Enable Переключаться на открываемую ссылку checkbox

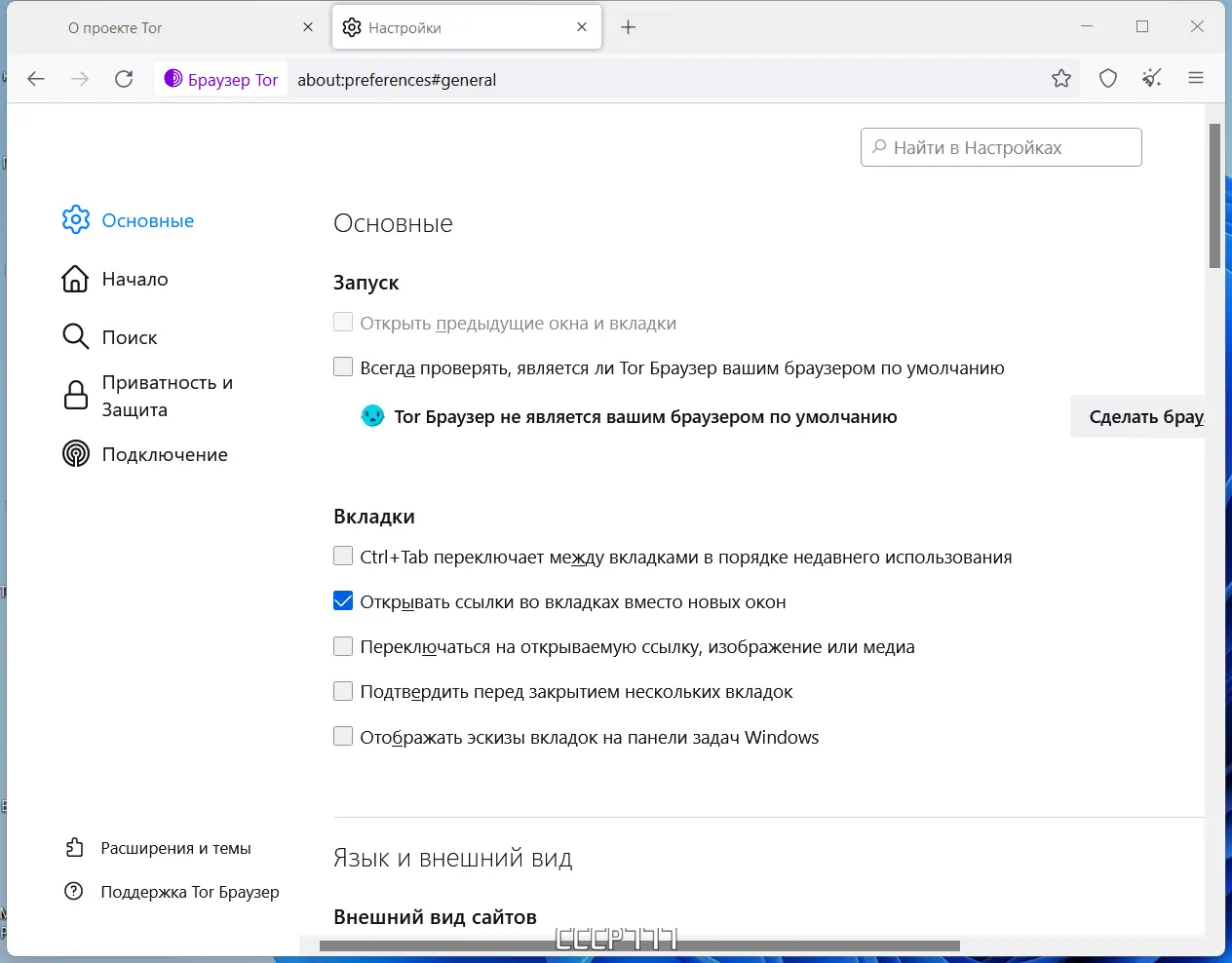point(343,645)
